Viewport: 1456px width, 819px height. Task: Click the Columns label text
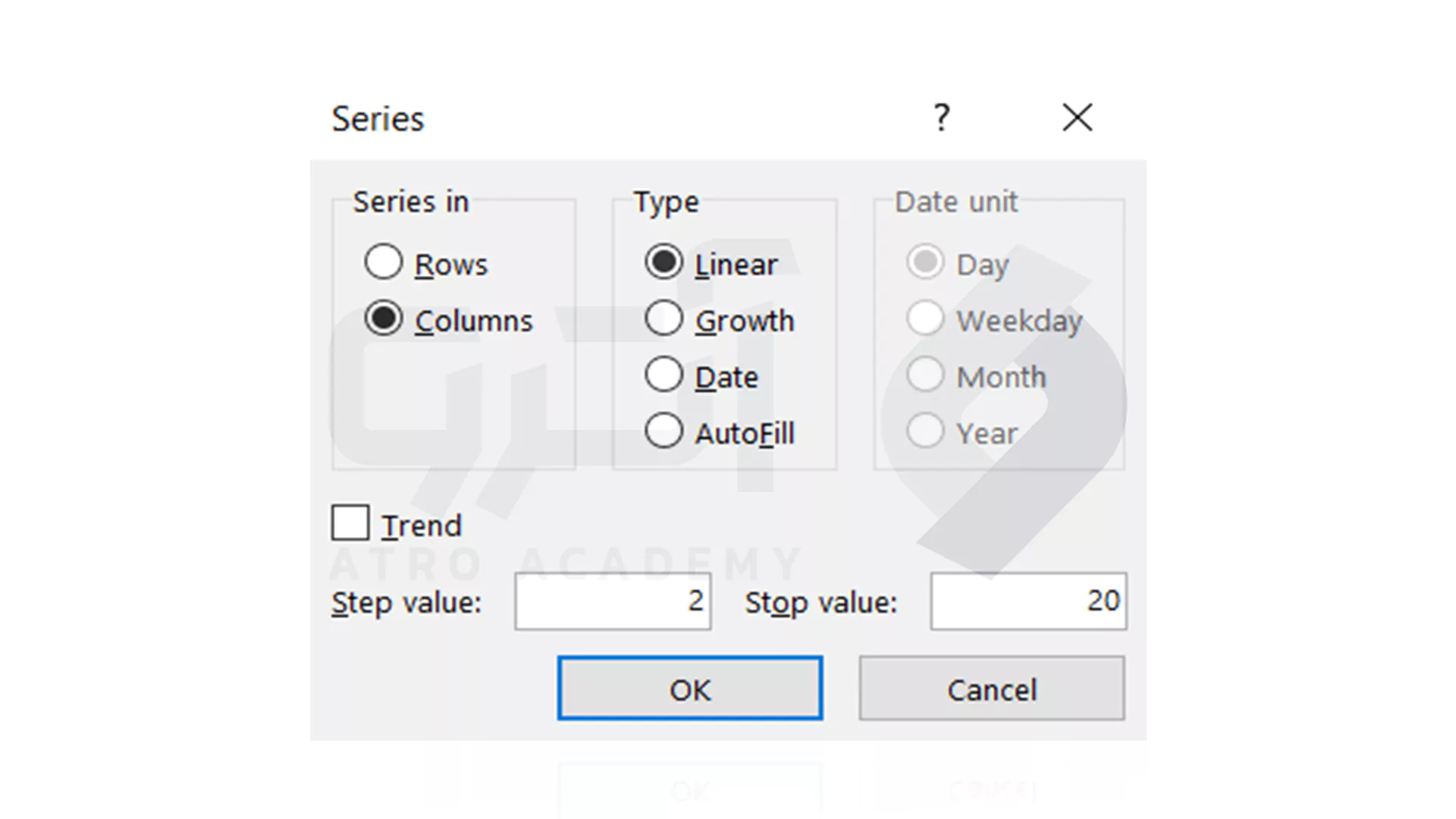pos(474,322)
